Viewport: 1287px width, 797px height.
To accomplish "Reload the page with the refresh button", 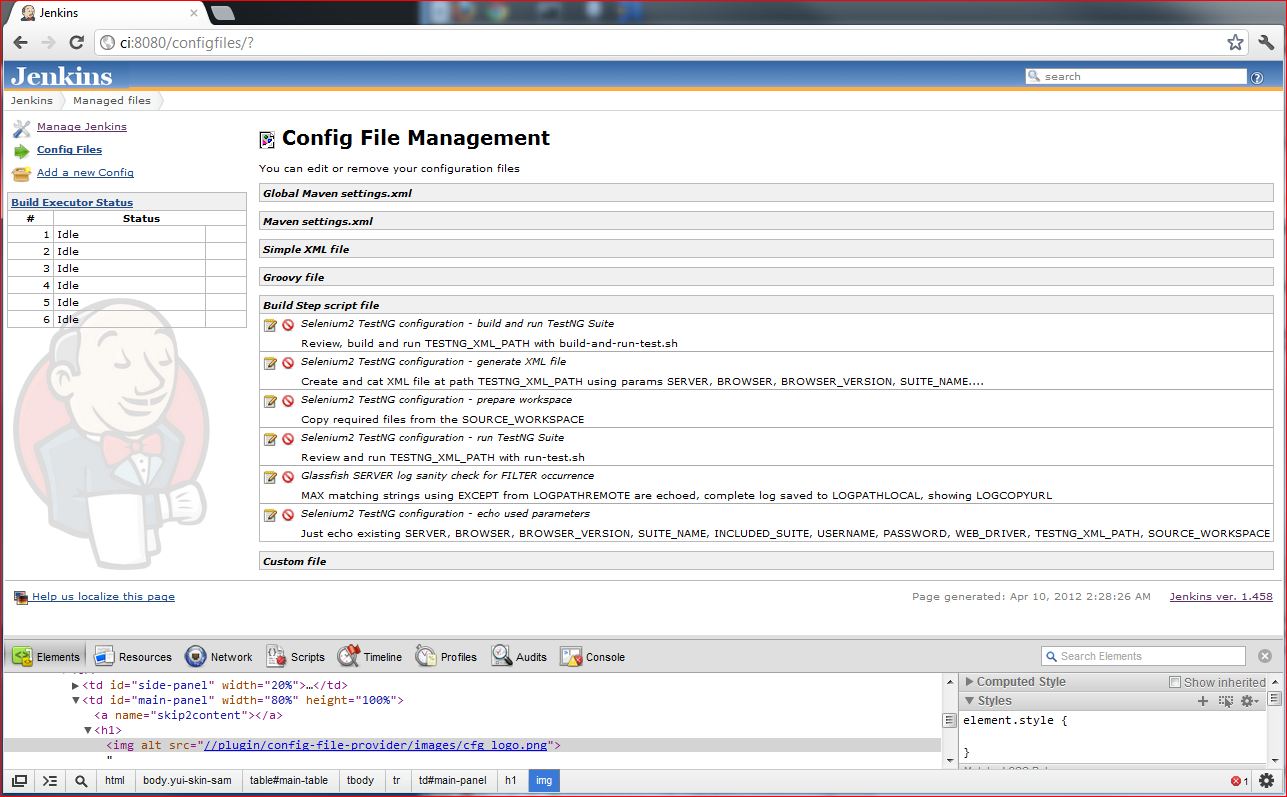I will (x=76, y=42).
